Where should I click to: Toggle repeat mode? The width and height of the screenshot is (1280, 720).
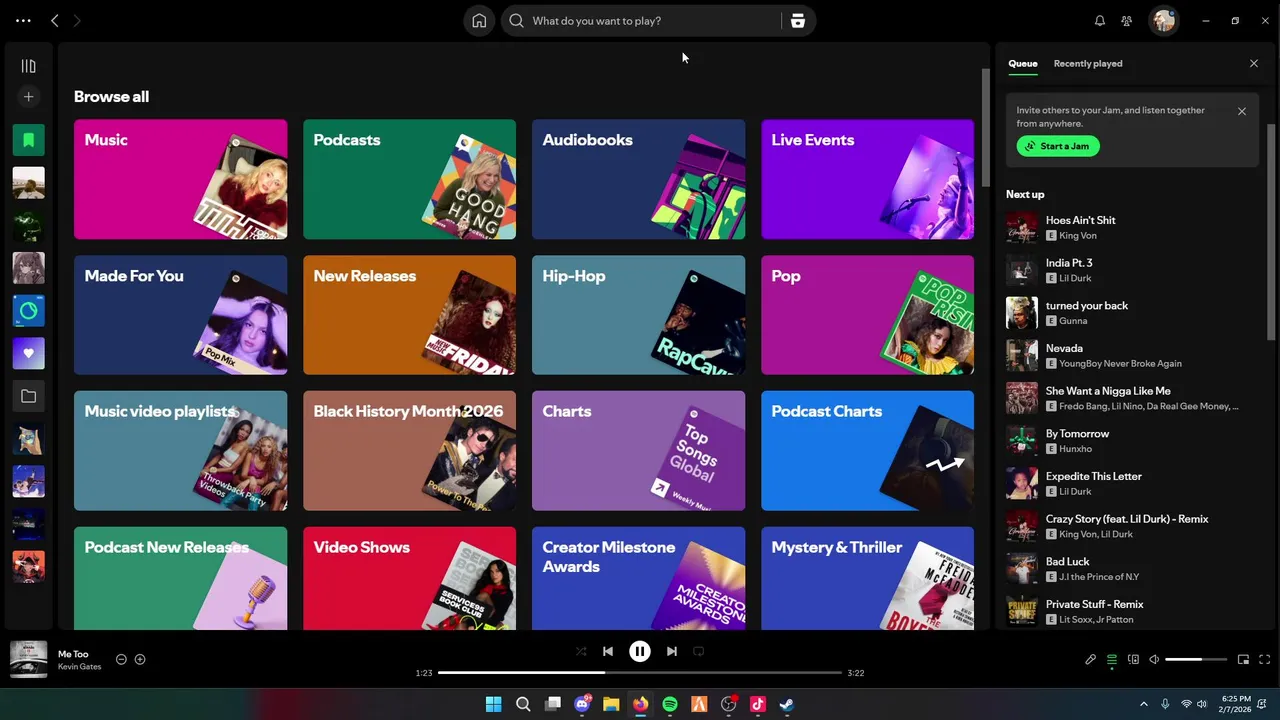pyautogui.click(x=699, y=651)
